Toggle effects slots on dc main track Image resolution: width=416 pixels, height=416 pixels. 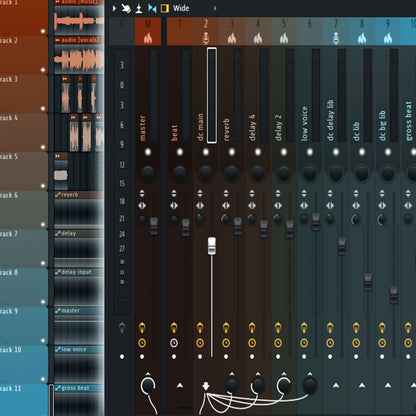[200, 328]
